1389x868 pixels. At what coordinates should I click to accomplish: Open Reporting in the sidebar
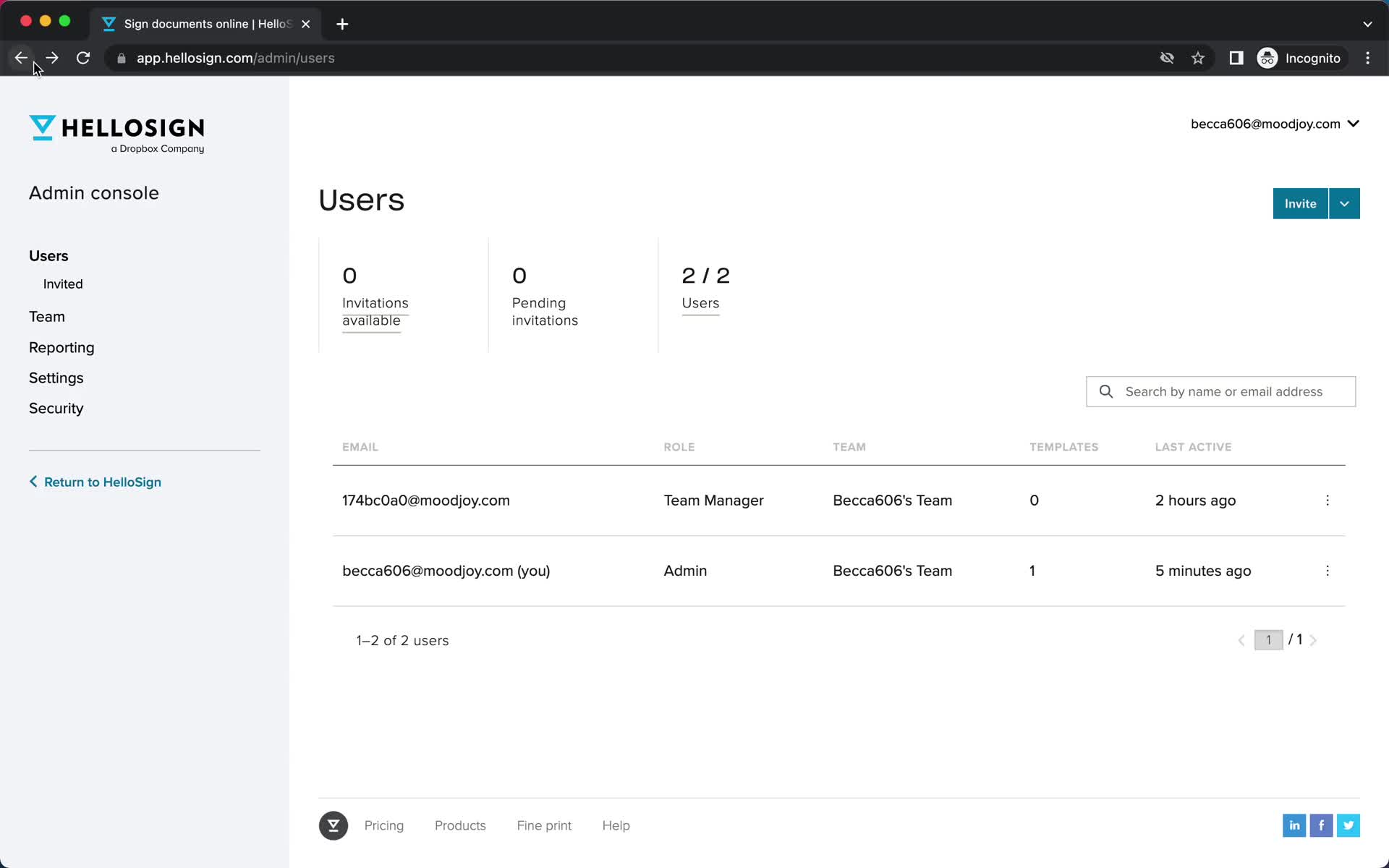pyautogui.click(x=61, y=348)
